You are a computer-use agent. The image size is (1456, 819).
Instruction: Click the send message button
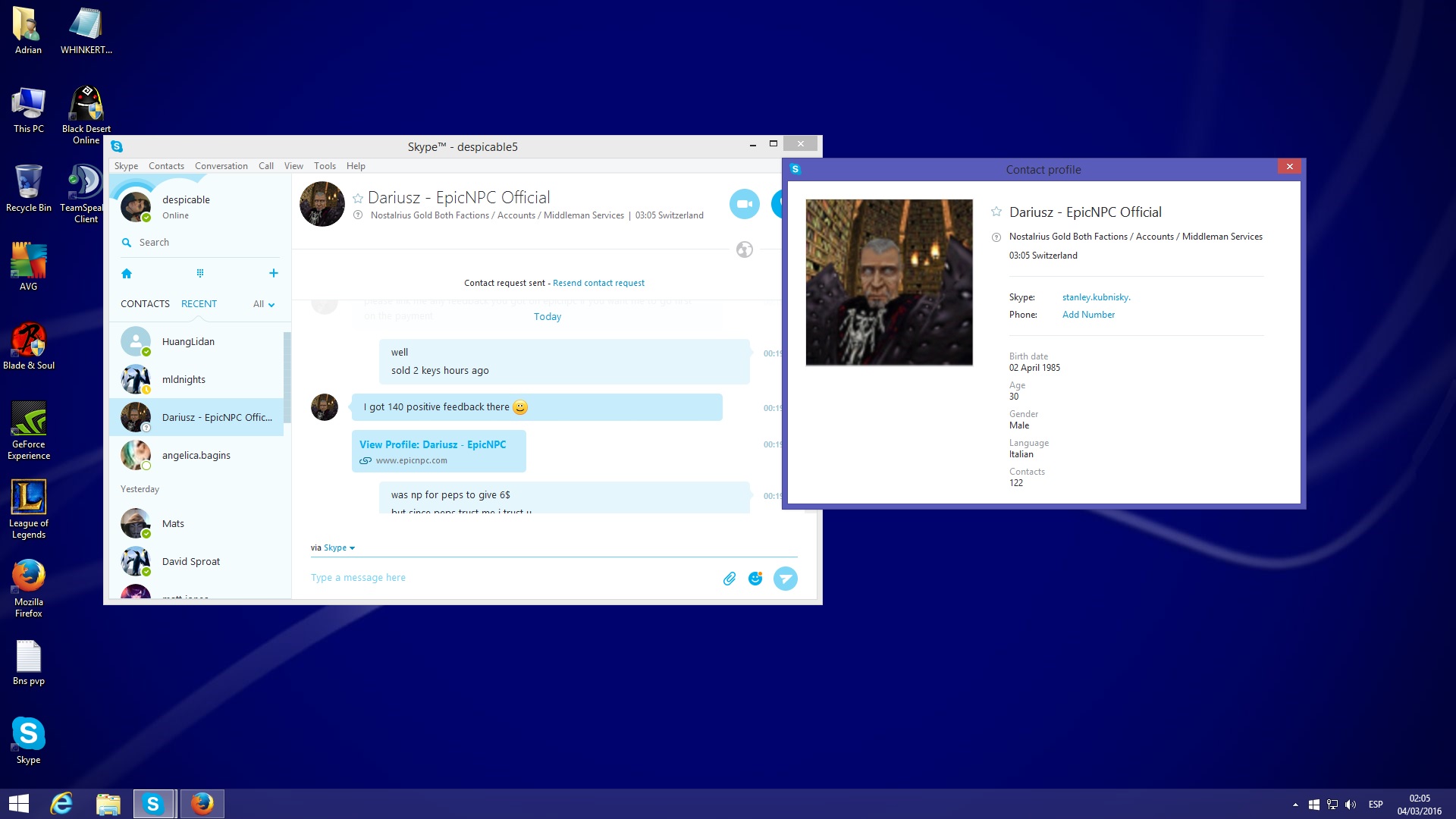point(786,579)
